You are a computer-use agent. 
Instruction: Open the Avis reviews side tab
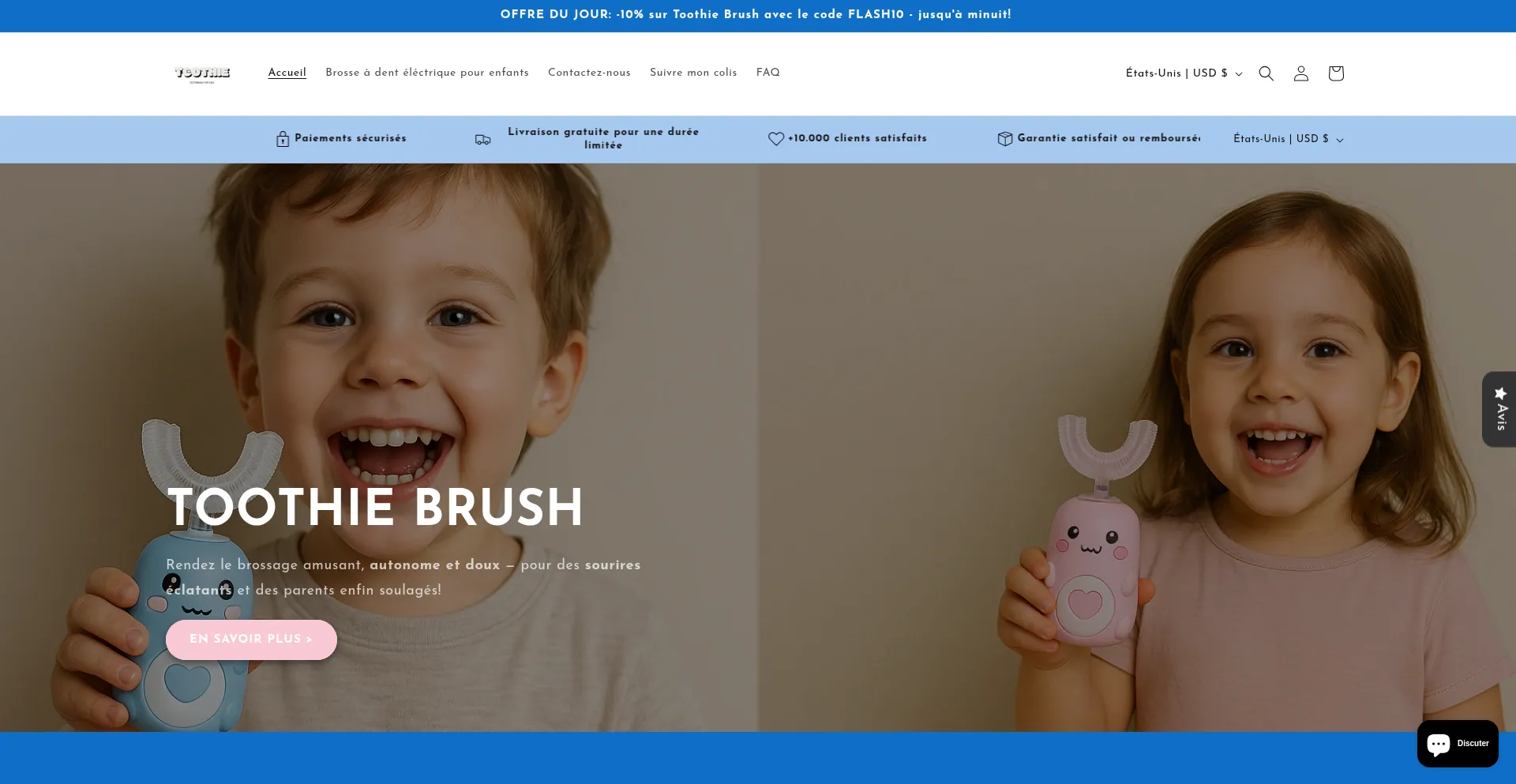coord(1499,409)
